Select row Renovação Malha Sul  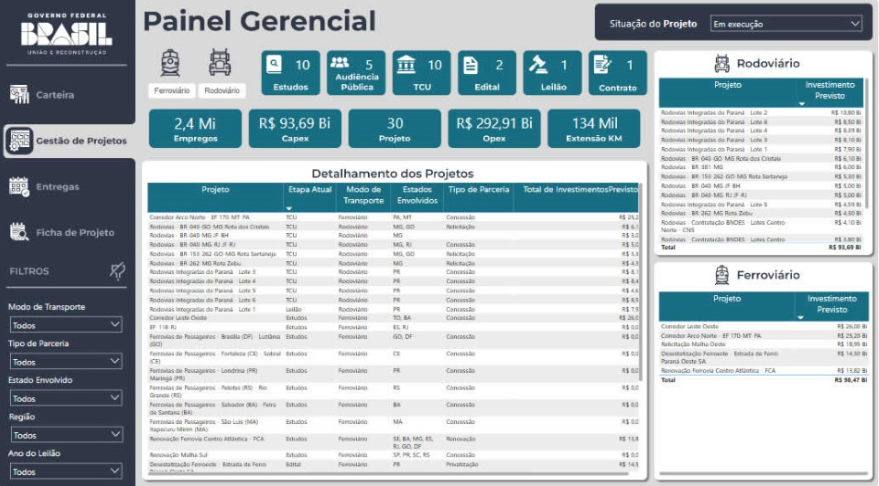coord(392,455)
